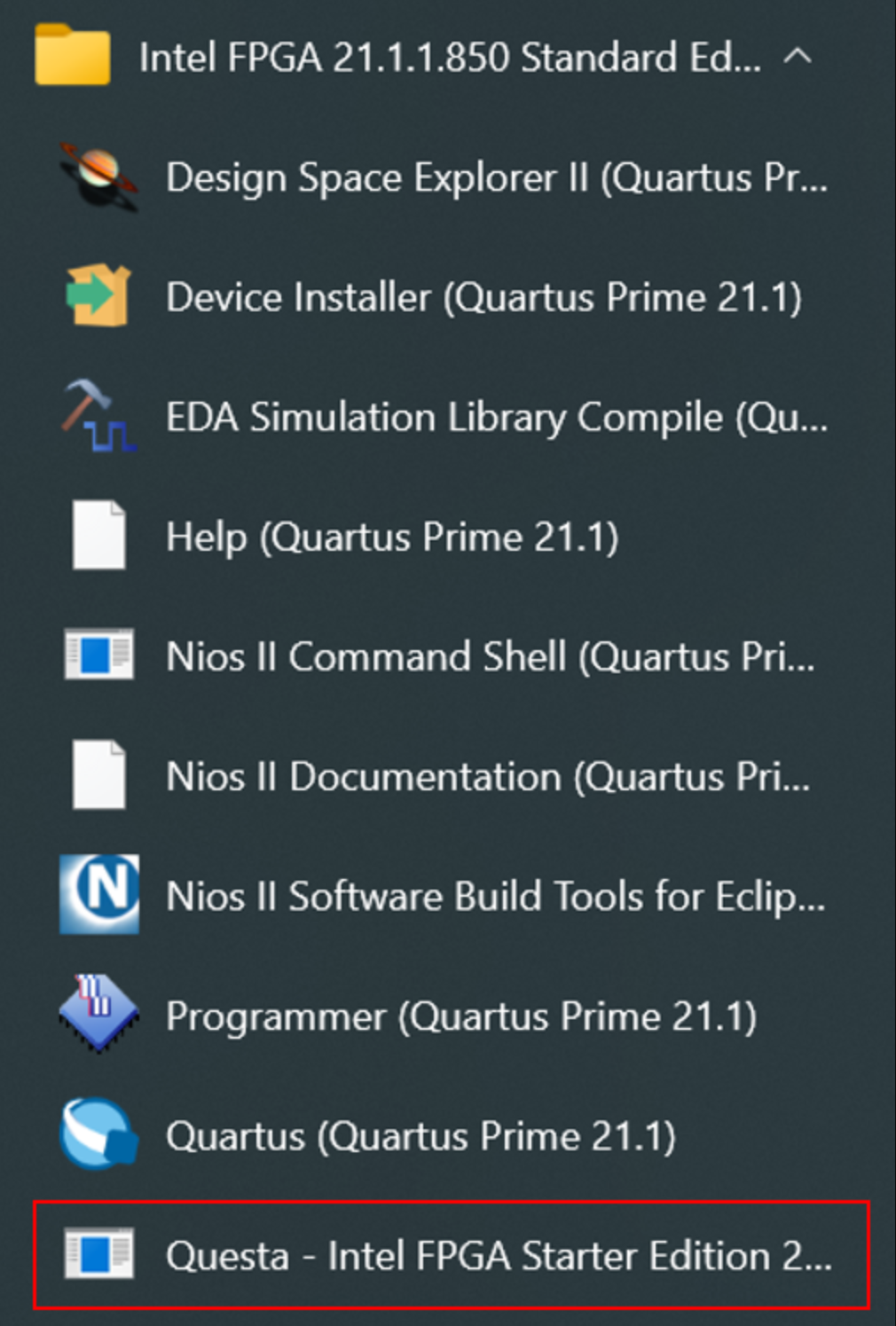
Task: Click the Nios II Documentation file icon
Action: 98,775
